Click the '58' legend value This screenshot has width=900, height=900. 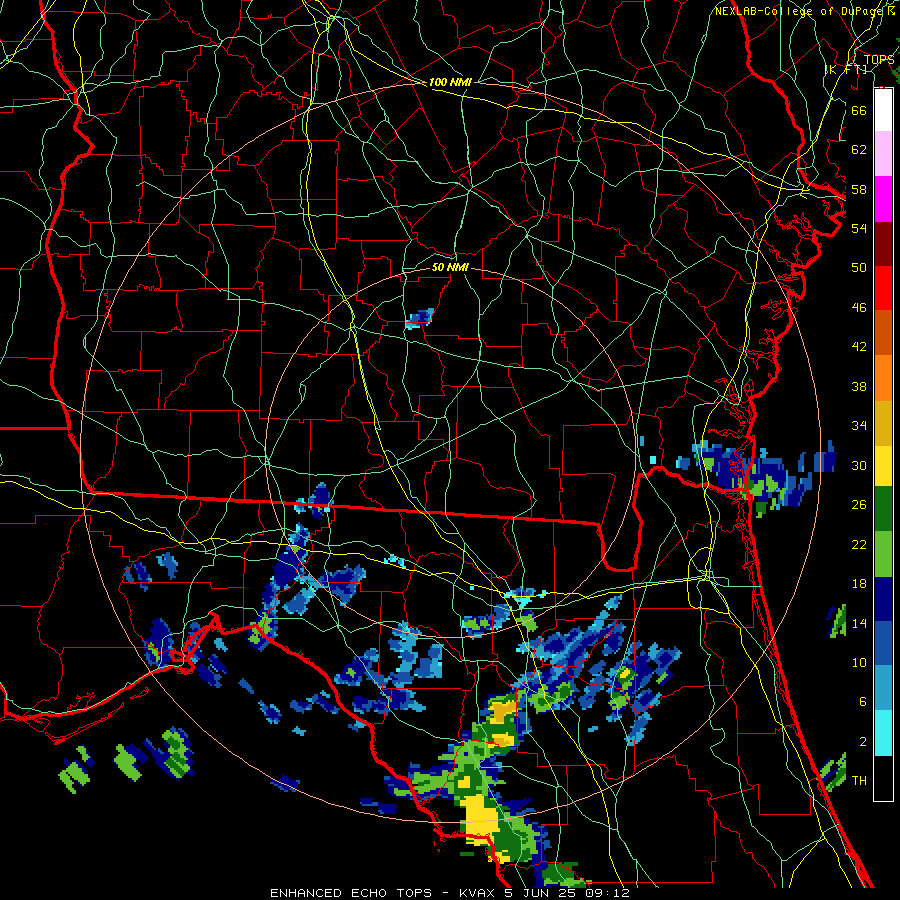coord(859,189)
